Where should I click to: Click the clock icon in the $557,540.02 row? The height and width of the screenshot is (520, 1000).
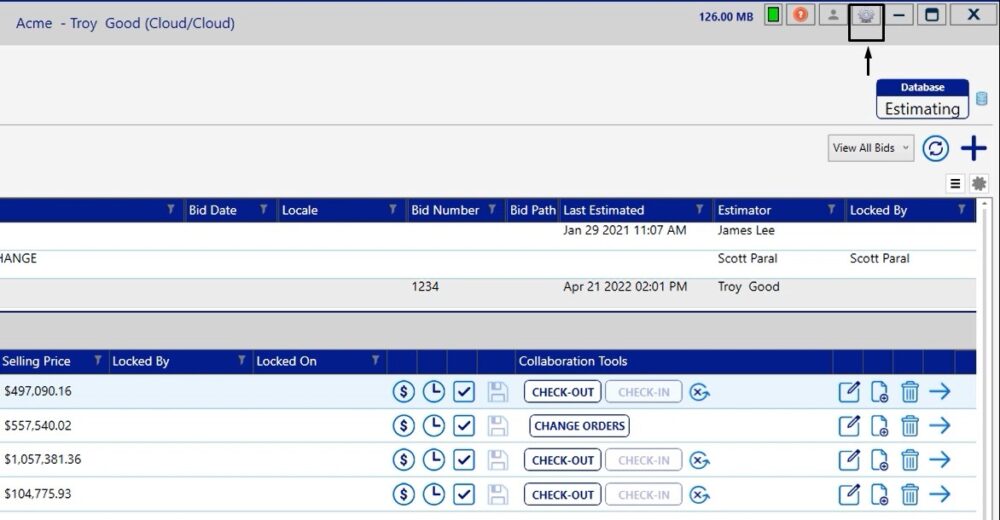click(x=433, y=426)
